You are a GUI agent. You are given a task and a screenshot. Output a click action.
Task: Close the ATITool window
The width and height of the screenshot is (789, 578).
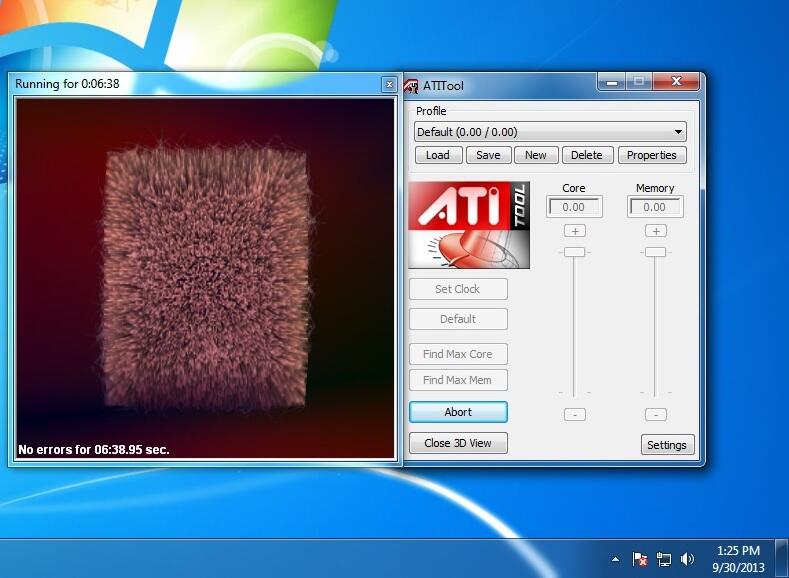(x=676, y=81)
